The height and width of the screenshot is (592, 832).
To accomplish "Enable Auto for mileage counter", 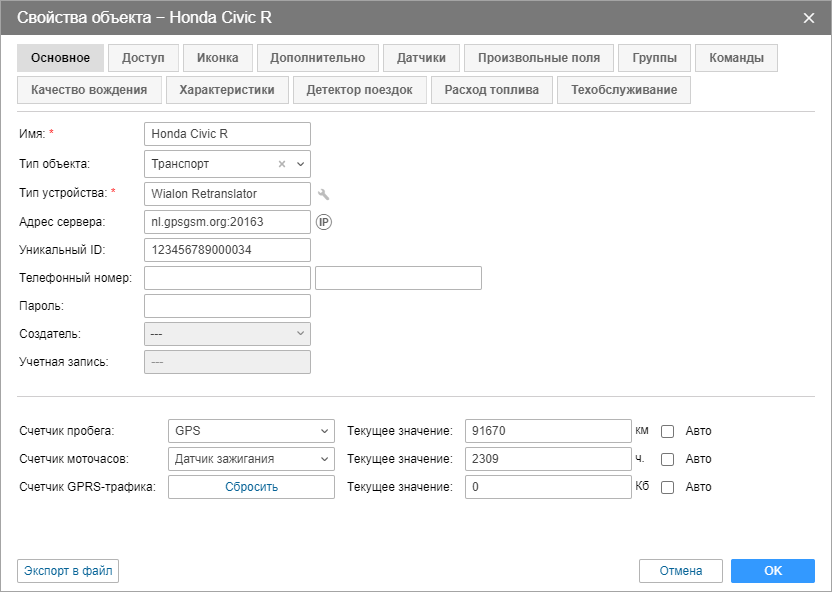I will pyautogui.click(x=668, y=431).
